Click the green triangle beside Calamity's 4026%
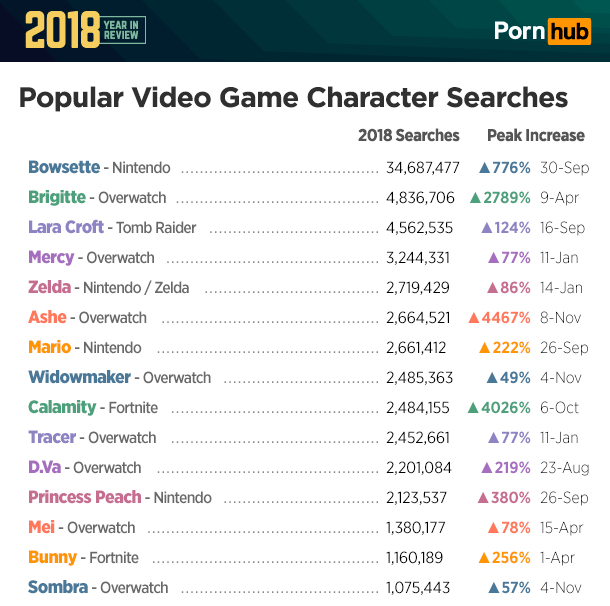610x606 pixels. point(473,408)
